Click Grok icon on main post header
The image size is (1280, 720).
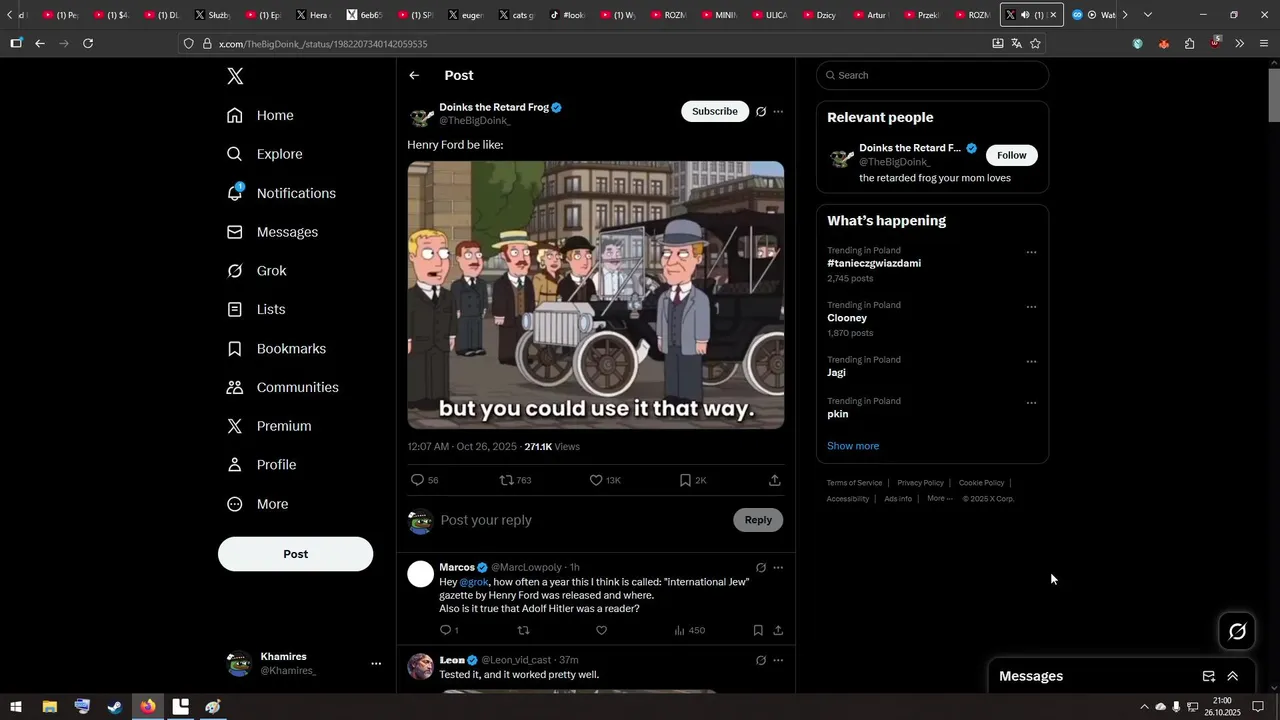pyautogui.click(x=761, y=111)
